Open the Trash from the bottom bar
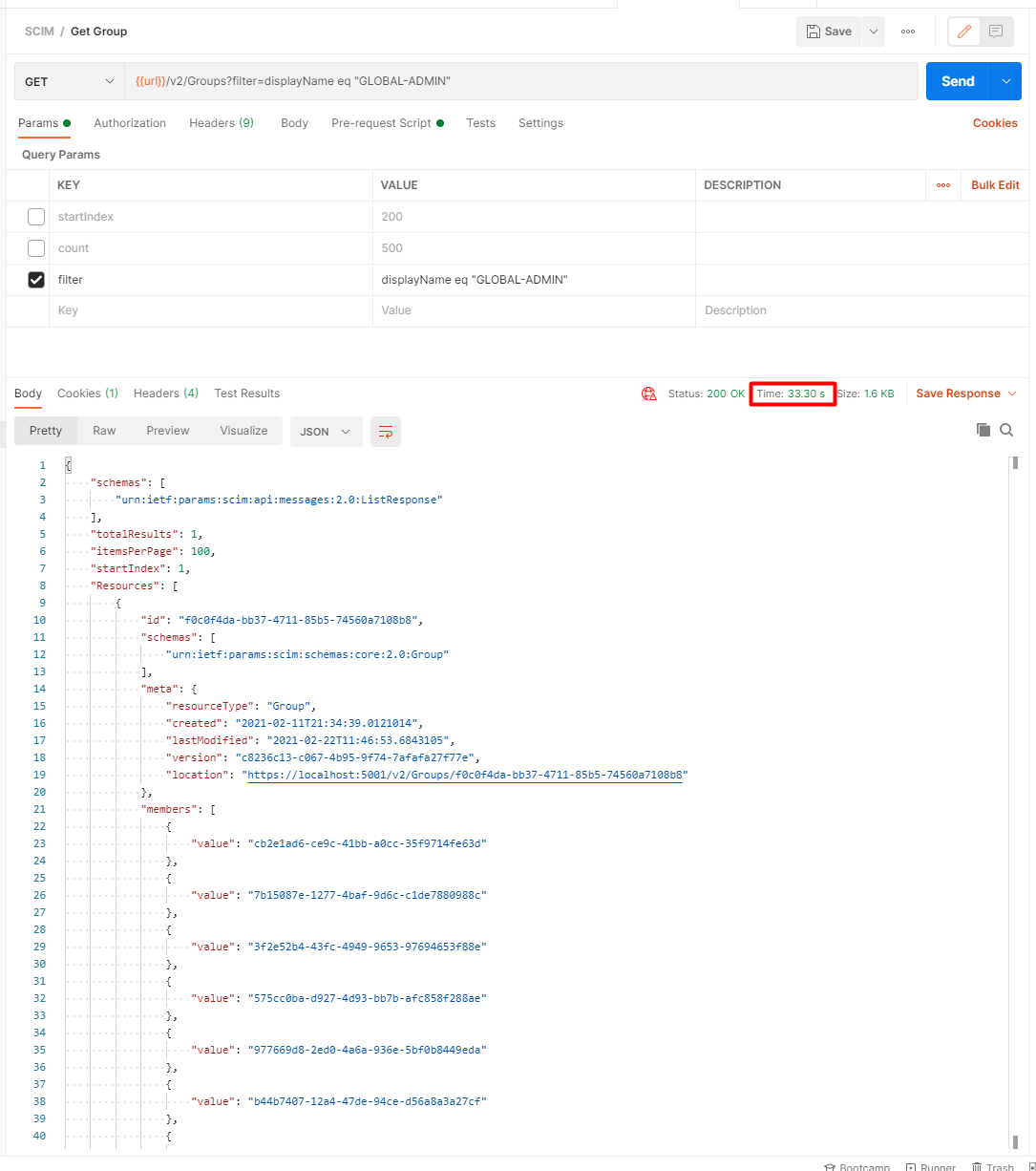This screenshot has width=1036, height=1171. click(993, 1165)
